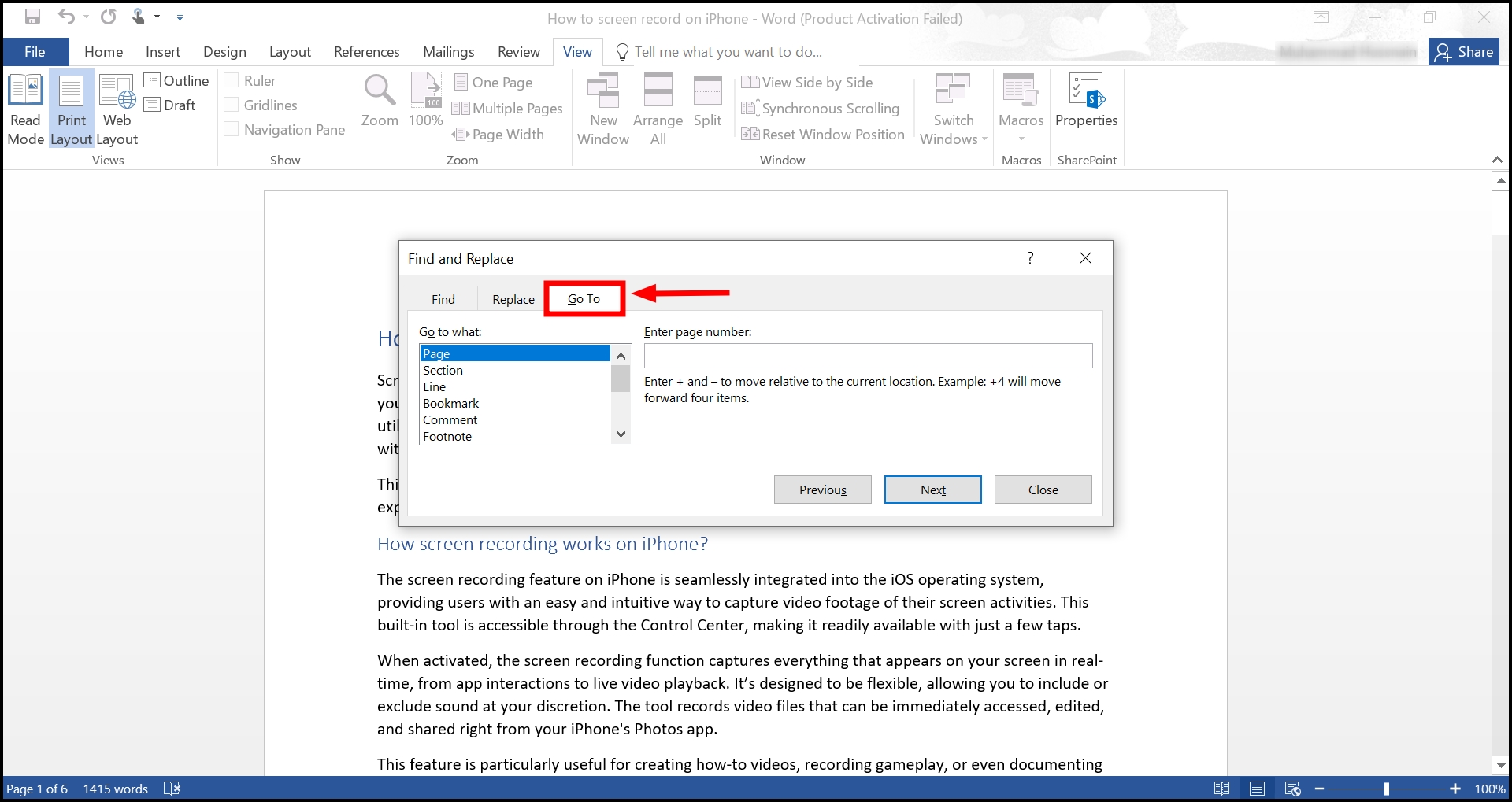Select Print Layout view
1512x802 pixels.
[x=72, y=109]
